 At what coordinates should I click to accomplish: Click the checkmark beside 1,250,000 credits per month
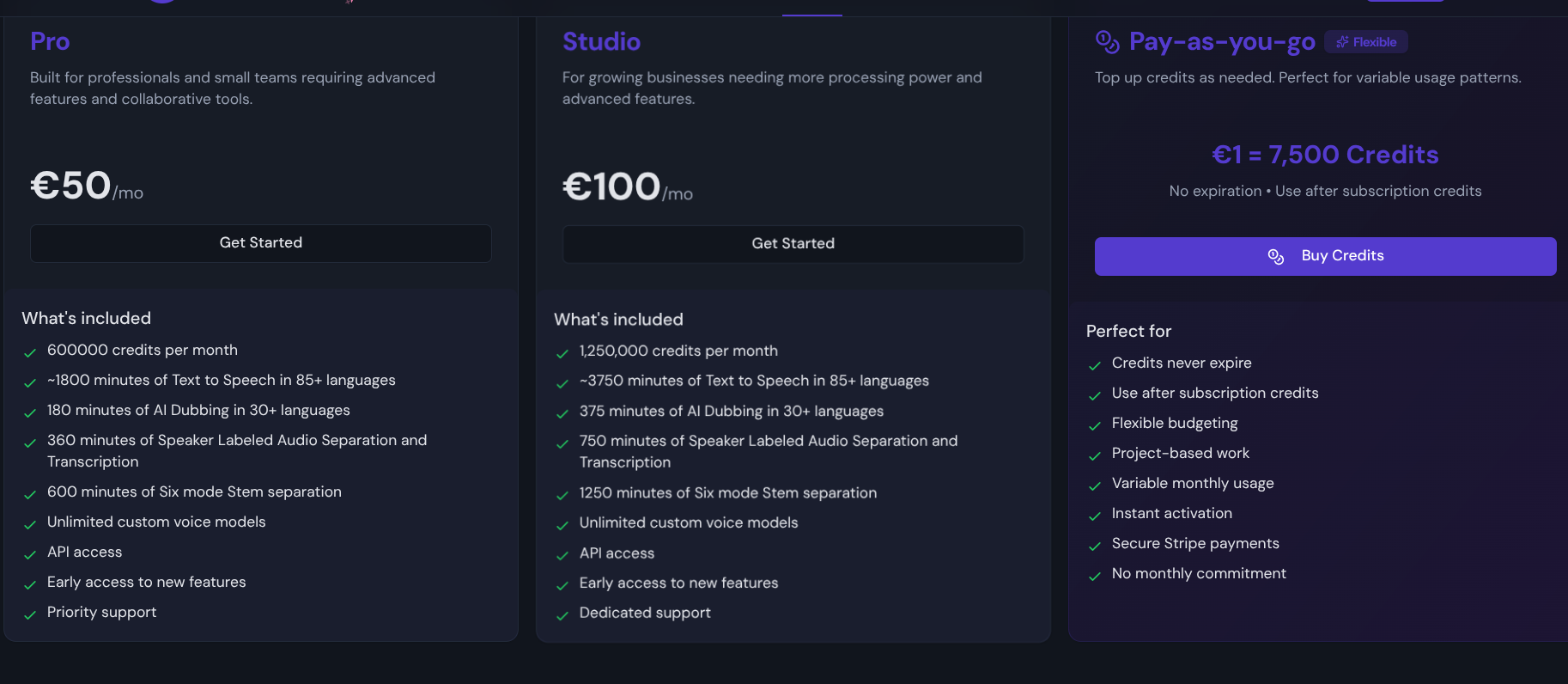(562, 353)
